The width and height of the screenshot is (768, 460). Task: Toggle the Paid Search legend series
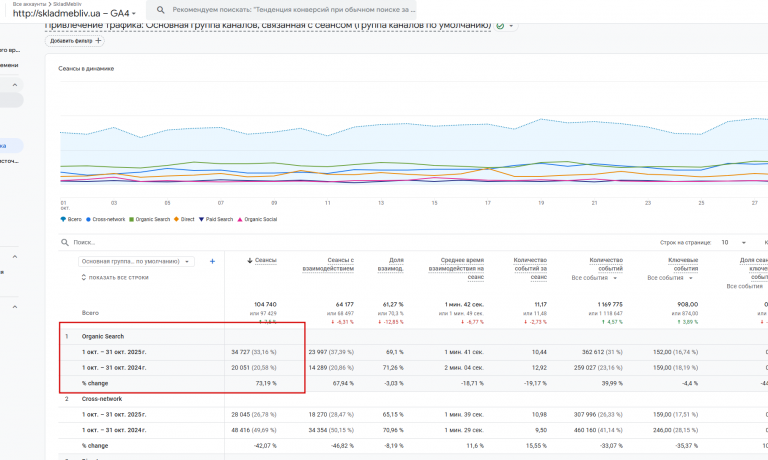click(216, 219)
